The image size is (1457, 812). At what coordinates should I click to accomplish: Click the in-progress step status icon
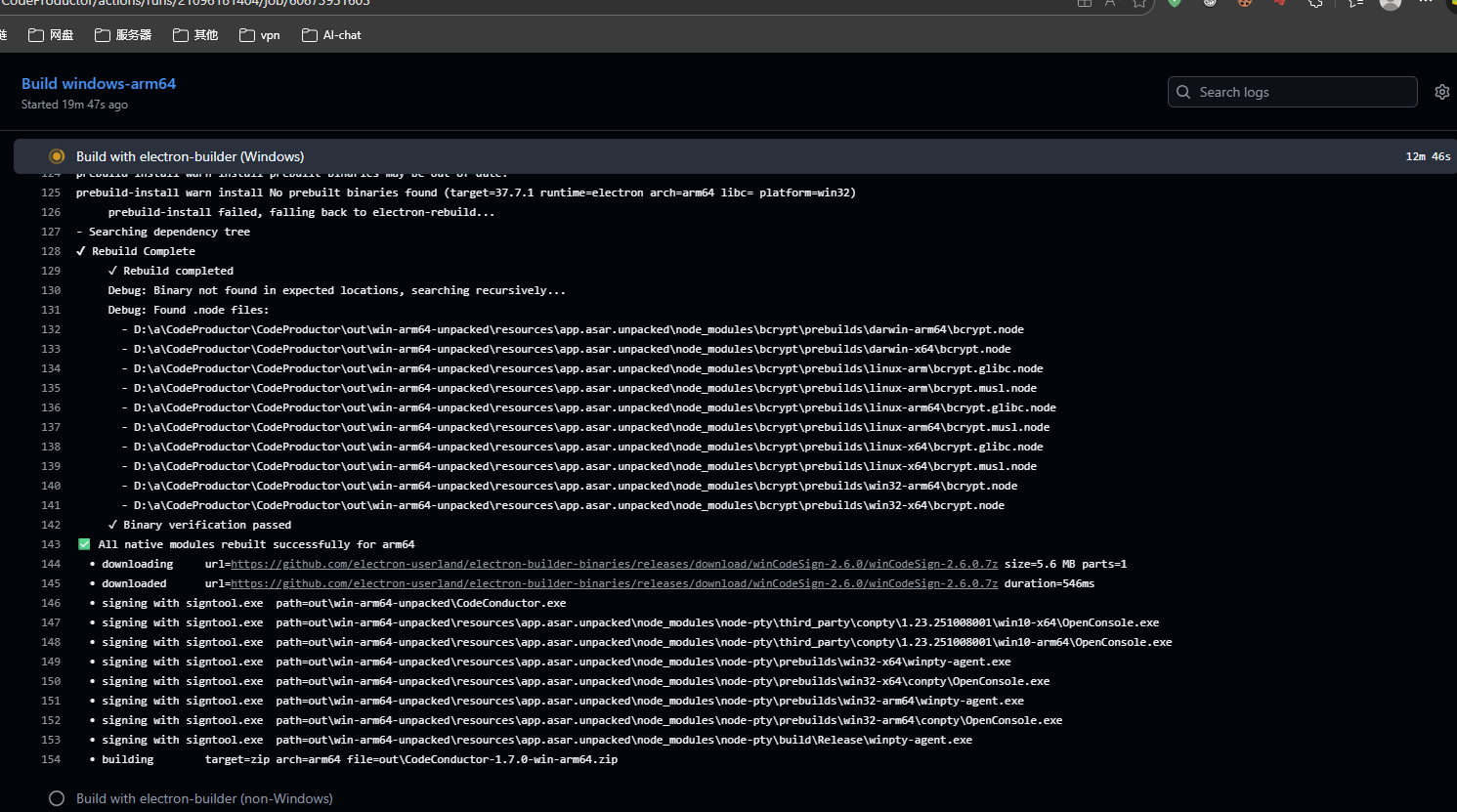(57, 156)
